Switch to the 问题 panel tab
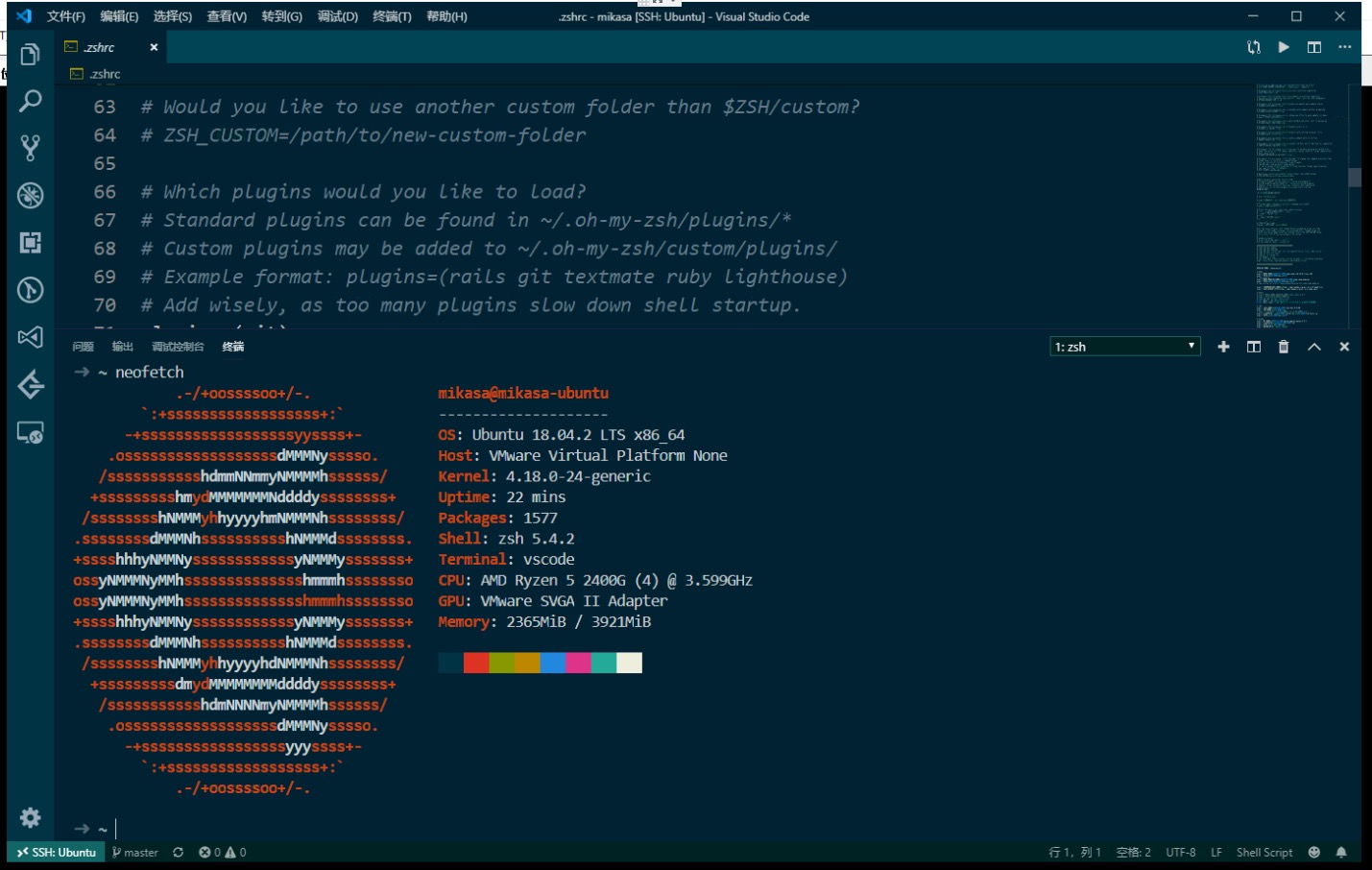The width and height of the screenshot is (1372, 870). (x=84, y=347)
